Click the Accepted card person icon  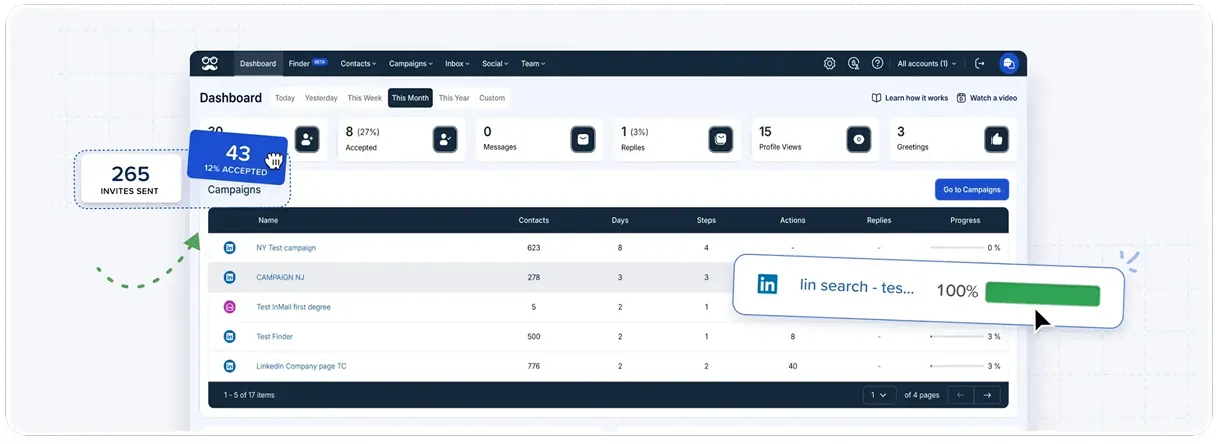(x=445, y=139)
